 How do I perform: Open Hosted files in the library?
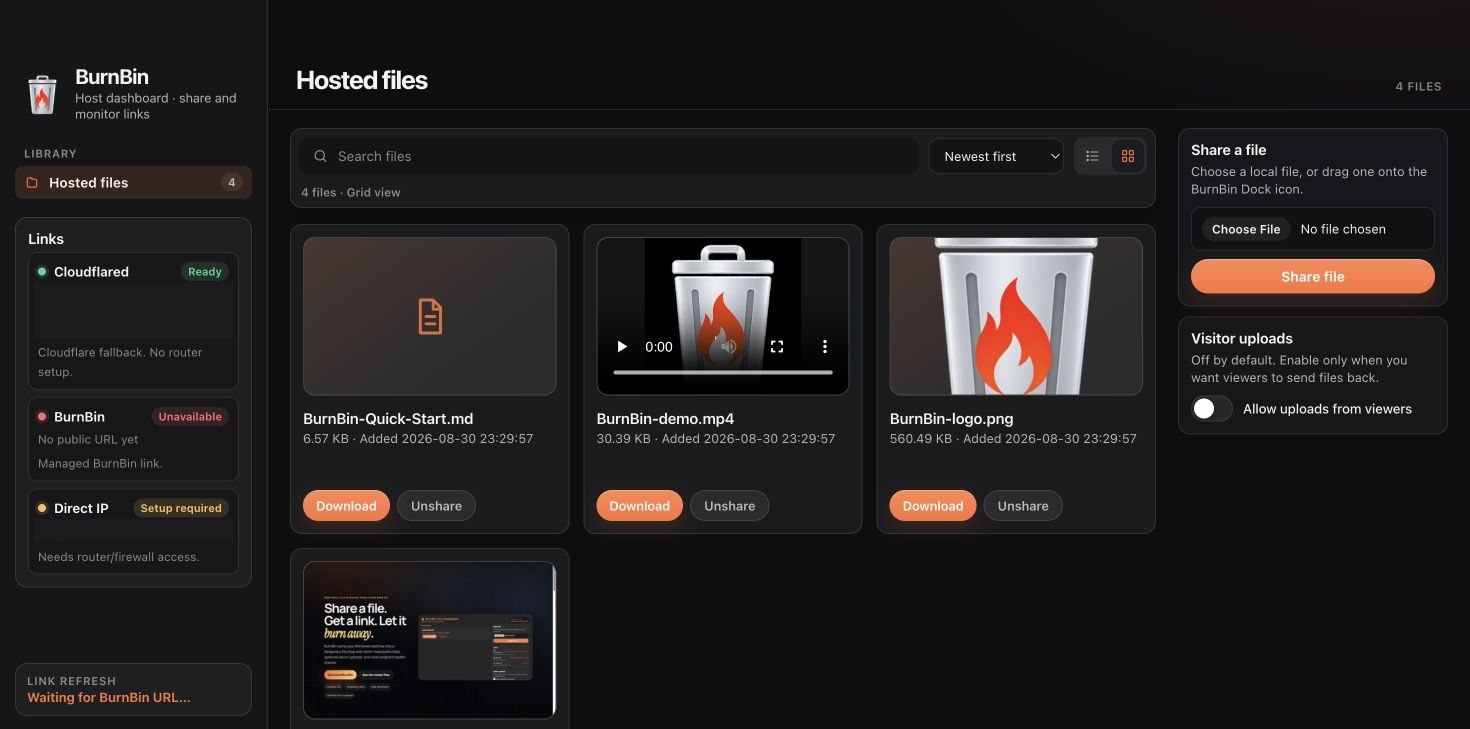133,183
